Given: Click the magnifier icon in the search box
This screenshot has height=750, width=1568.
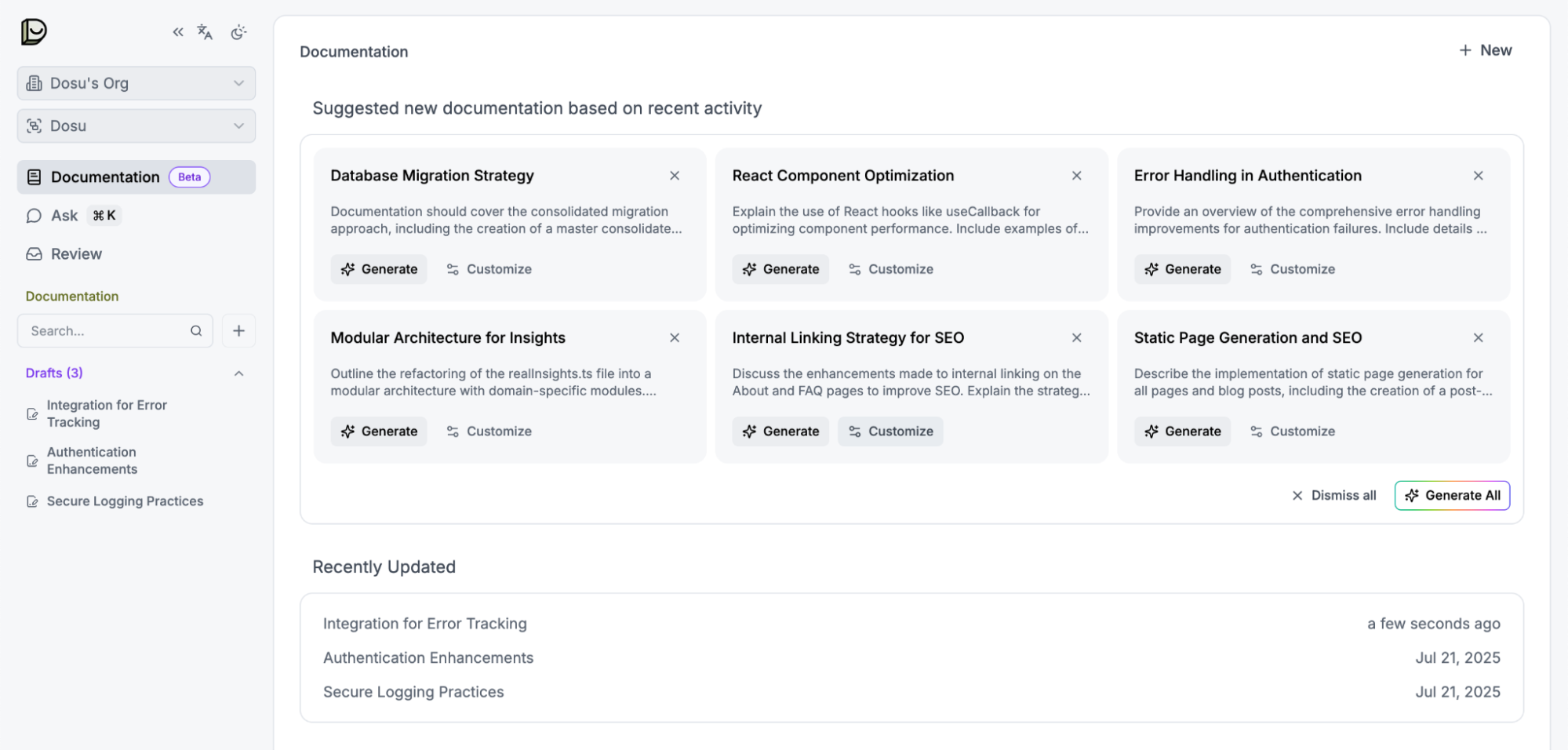Looking at the screenshot, I should pos(196,330).
